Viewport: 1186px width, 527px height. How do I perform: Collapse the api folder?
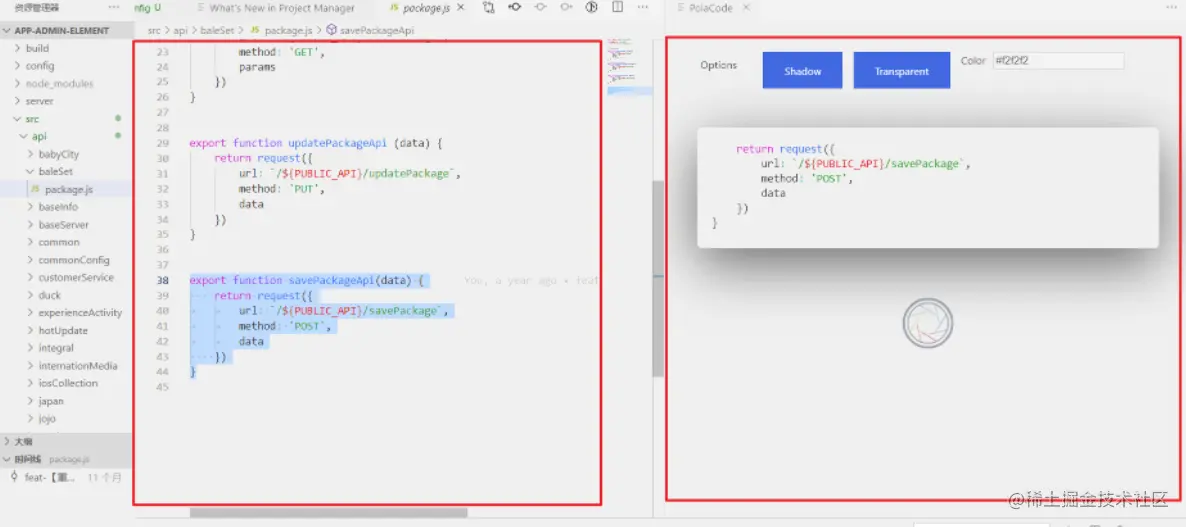[66, 136]
